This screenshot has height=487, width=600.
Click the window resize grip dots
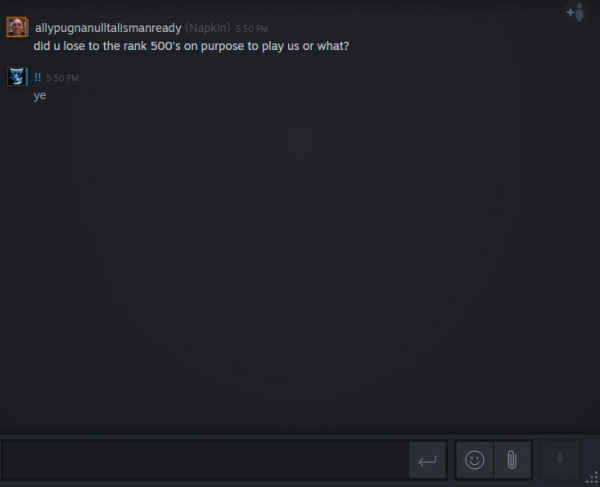pos(592,478)
